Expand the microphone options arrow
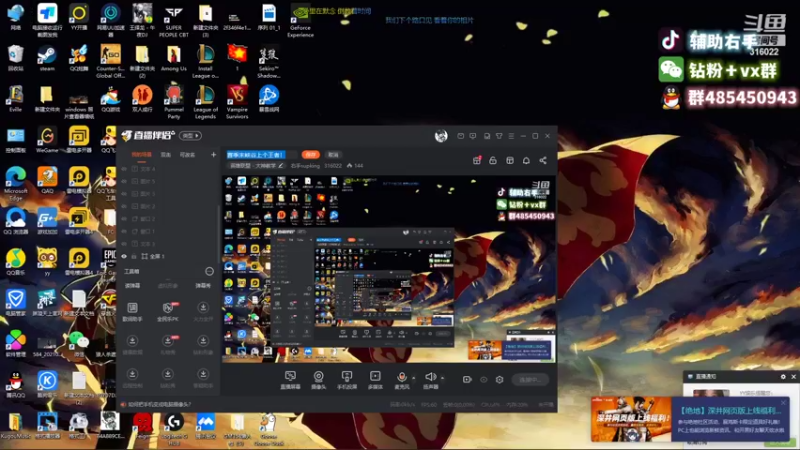Screen dimensions: 800x450 point(413,378)
